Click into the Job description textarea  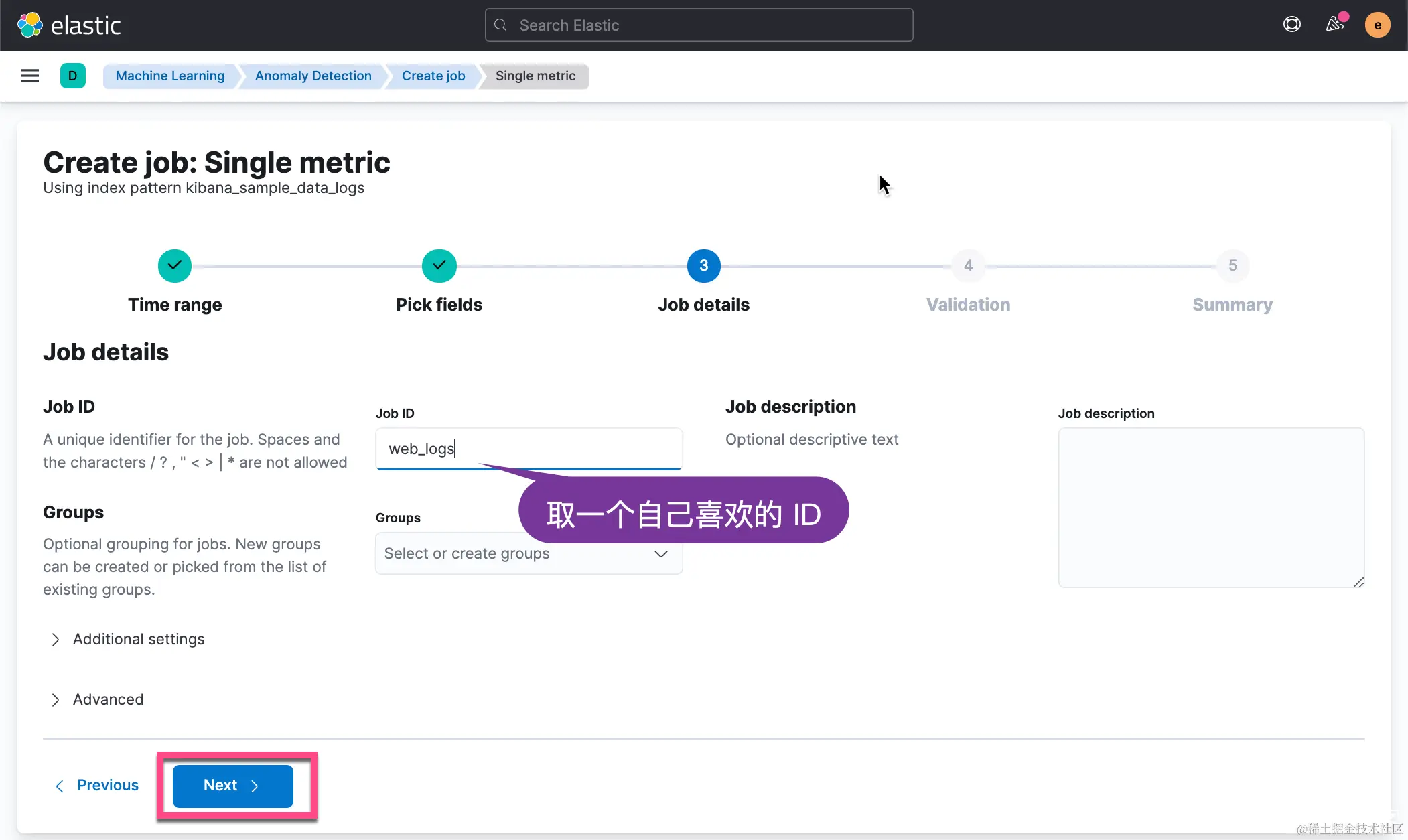[x=1210, y=508]
